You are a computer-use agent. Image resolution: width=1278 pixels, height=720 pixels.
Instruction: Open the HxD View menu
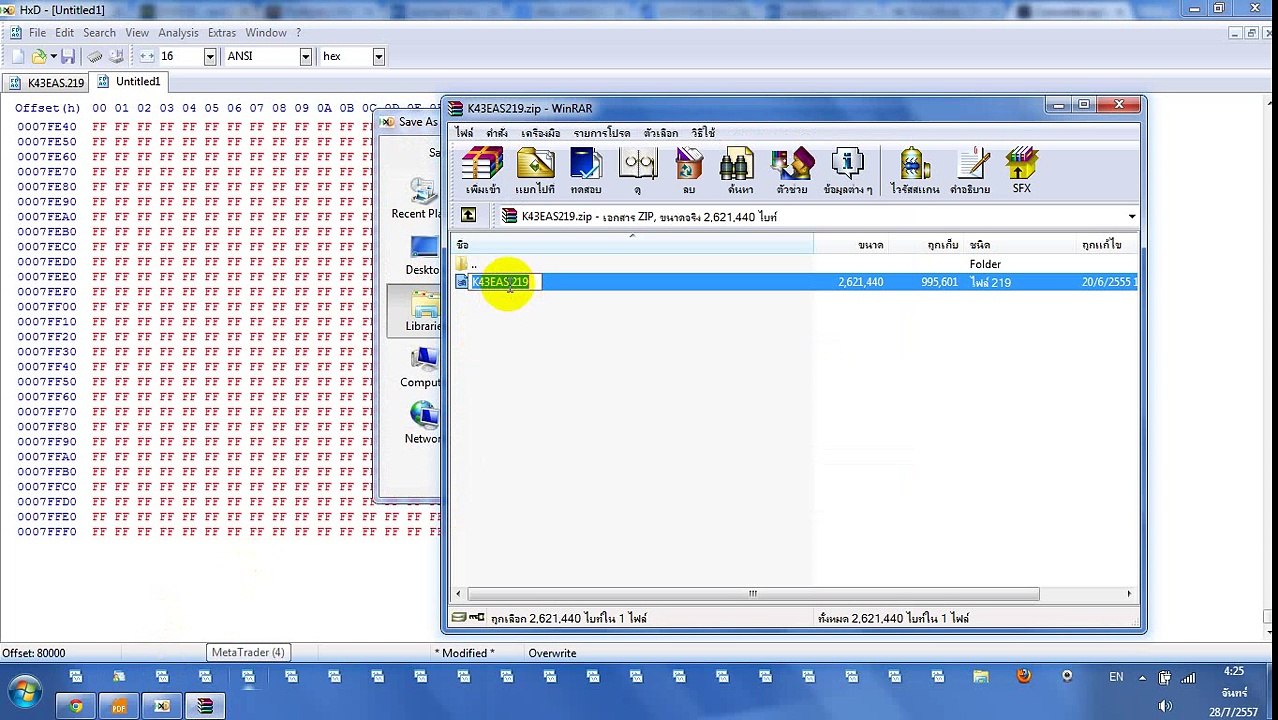[x=137, y=33]
